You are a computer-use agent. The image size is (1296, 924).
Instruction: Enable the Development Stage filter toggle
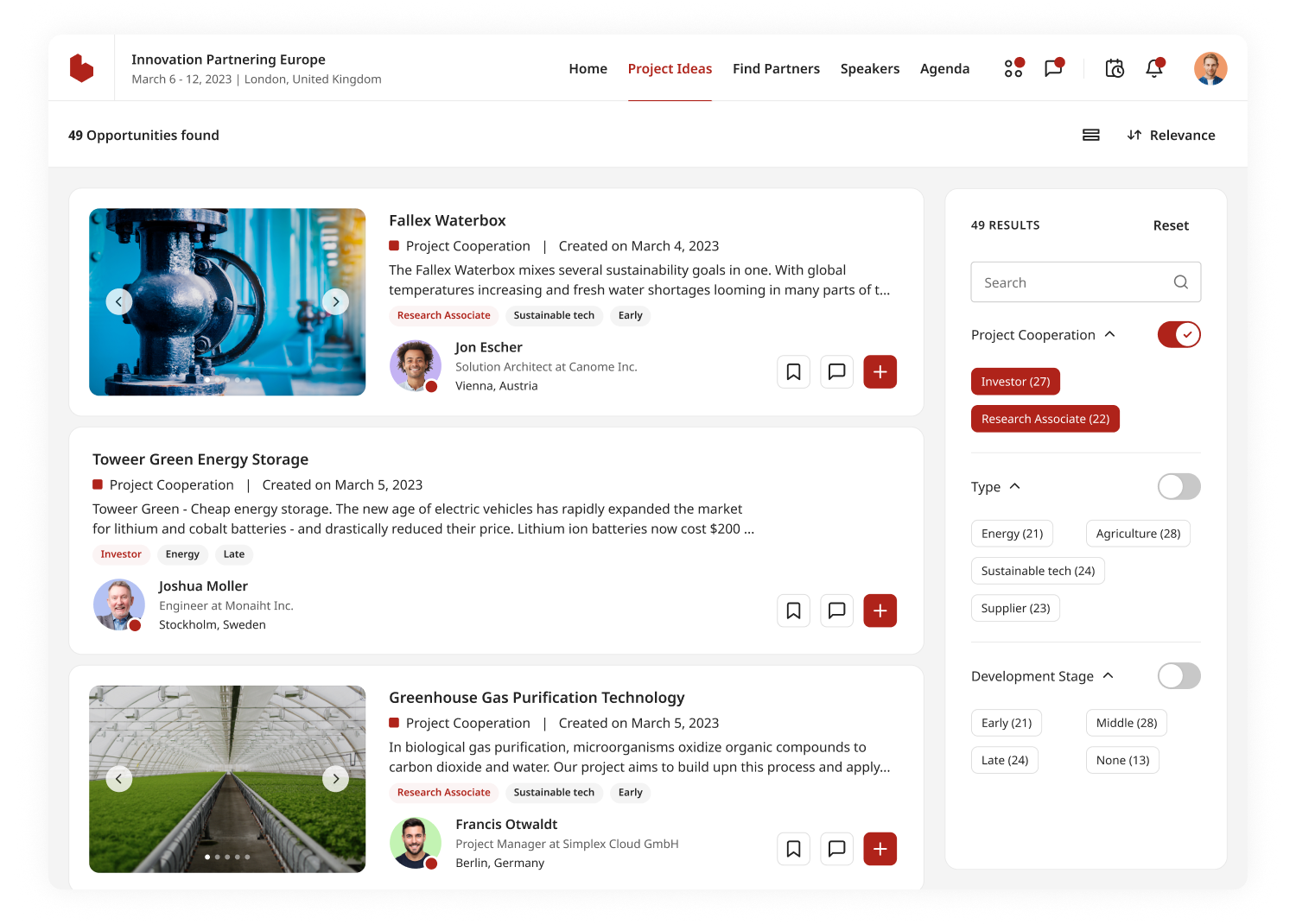1179,676
